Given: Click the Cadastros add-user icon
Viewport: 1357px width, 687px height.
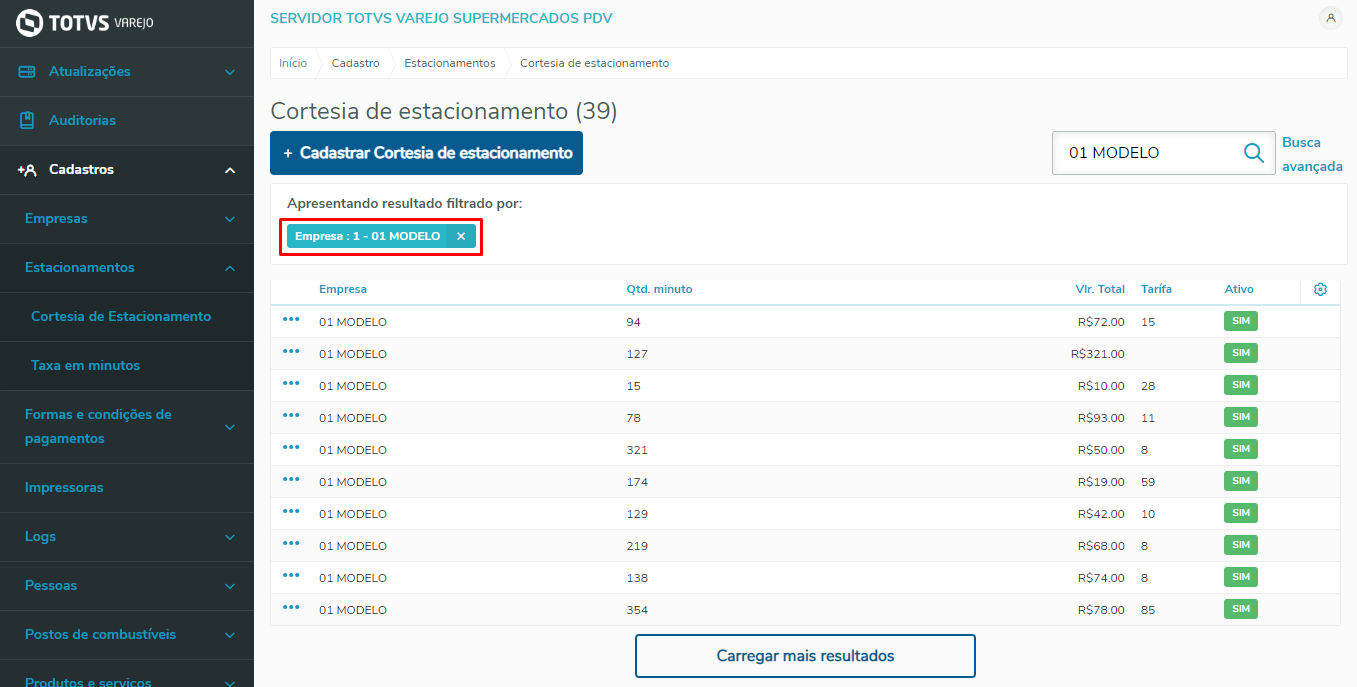Looking at the screenshot, I should pos(27,170).
